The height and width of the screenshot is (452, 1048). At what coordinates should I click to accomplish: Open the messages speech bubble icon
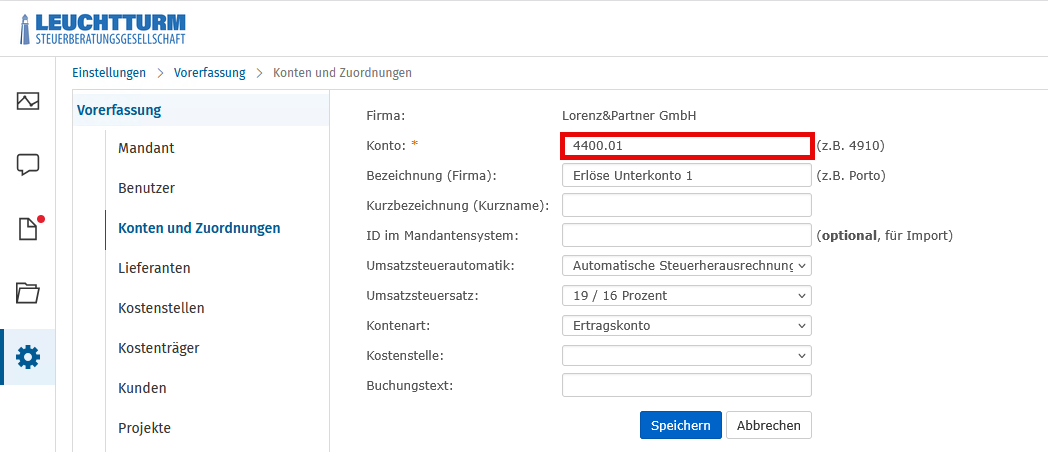click(x=28, y=164)
